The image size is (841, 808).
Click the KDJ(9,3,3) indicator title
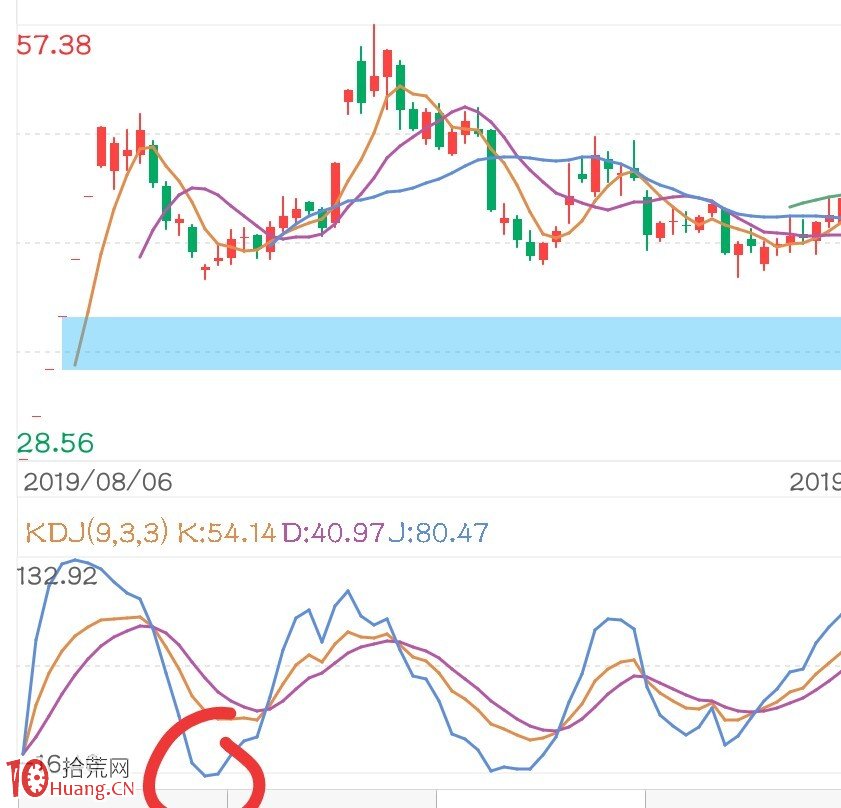97,533
